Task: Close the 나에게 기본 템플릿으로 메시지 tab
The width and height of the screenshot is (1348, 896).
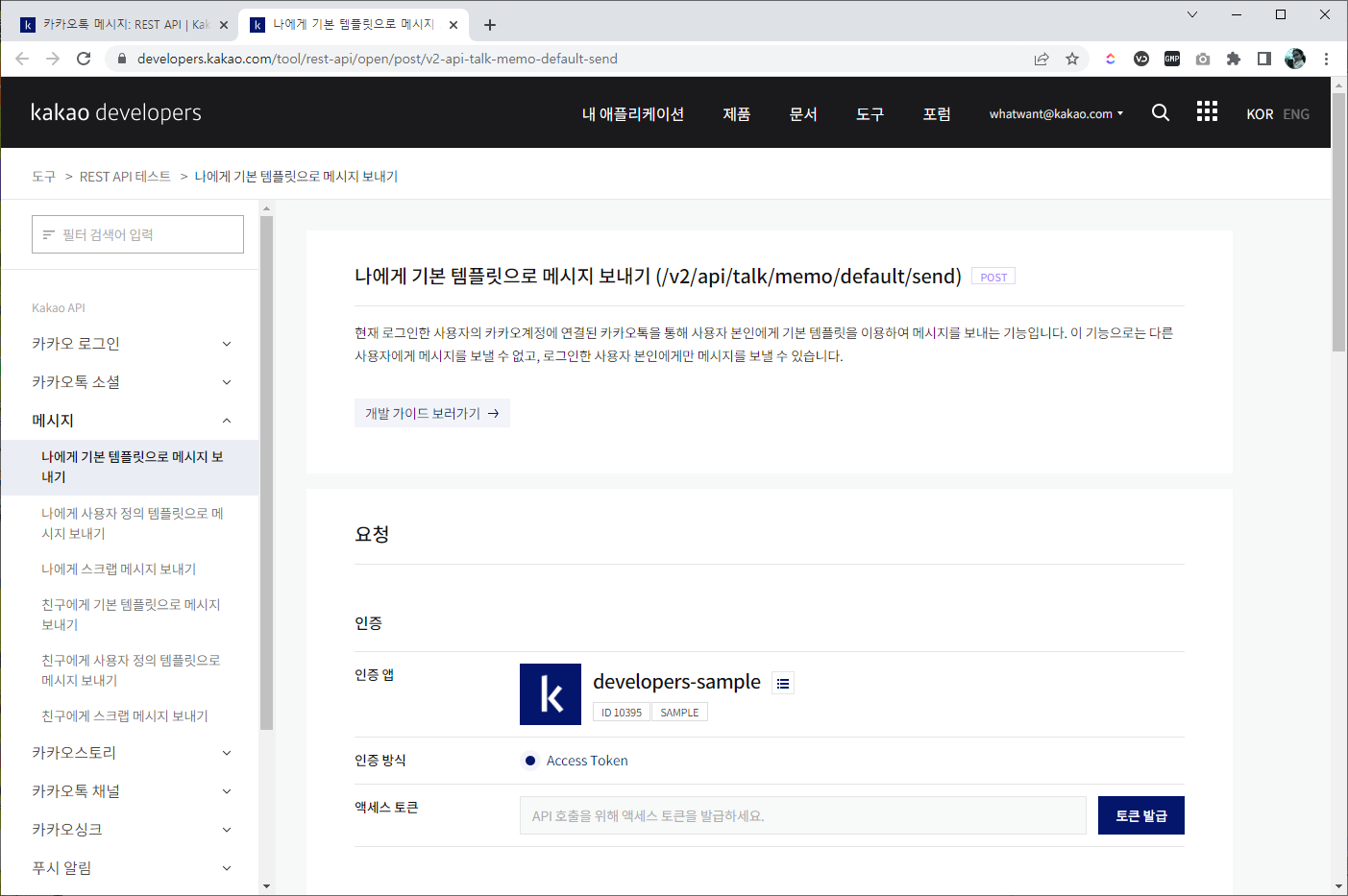Action: coord(453,25)
